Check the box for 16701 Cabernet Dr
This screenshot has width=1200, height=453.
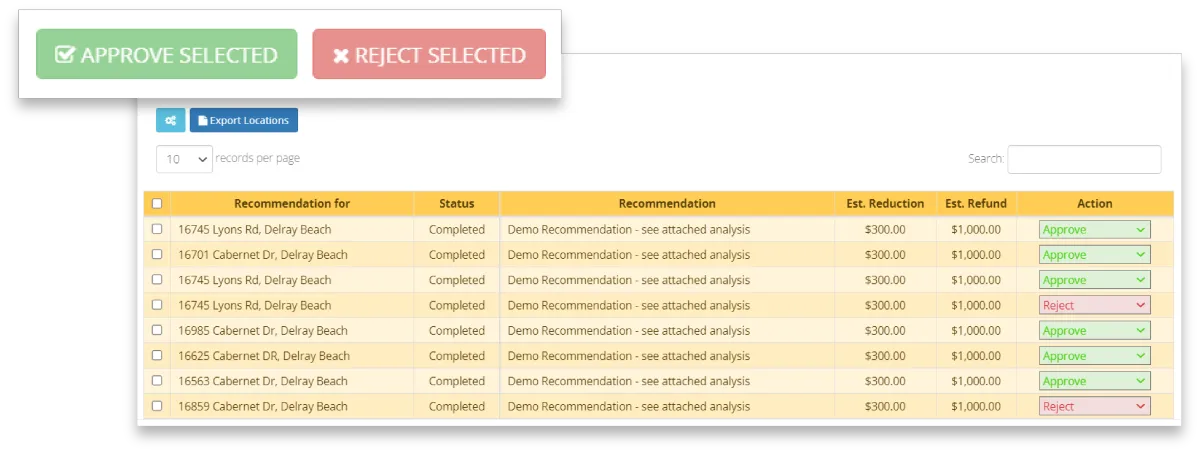tap(157, 255)
